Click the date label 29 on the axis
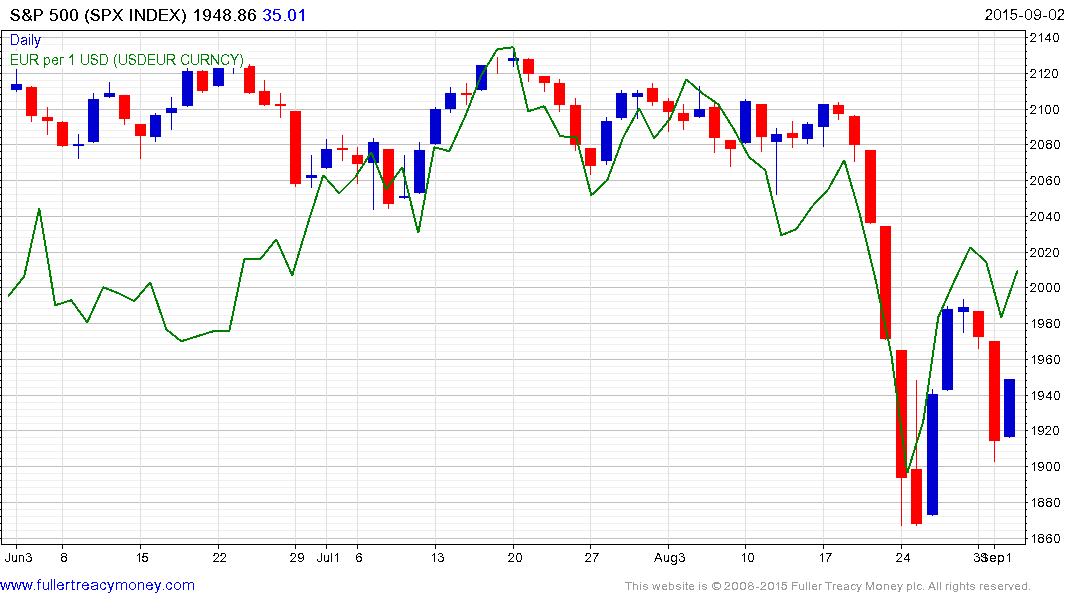 tap(296, 557)
